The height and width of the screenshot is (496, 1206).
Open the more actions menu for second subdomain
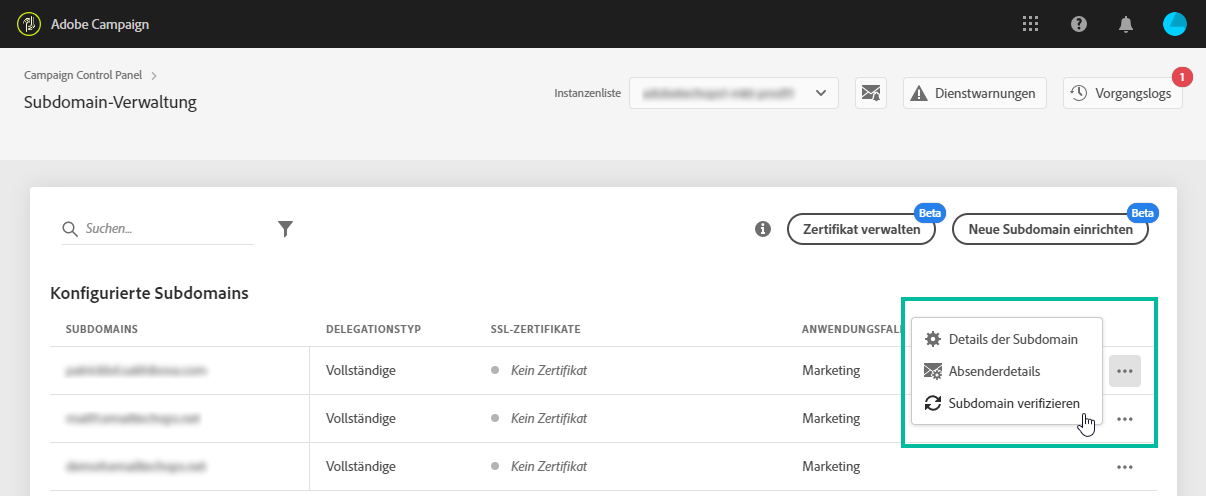tap(1125, 419)
